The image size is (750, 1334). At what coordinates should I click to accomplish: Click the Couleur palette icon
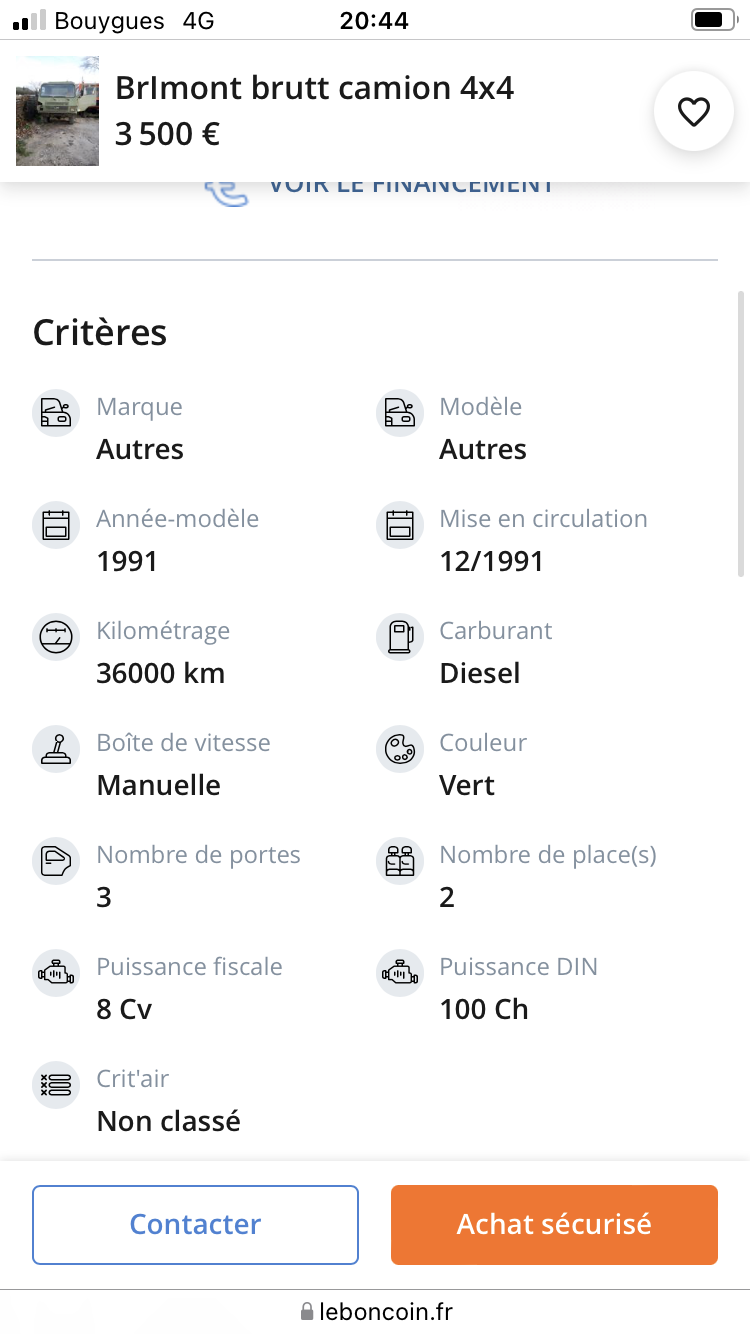(x=400, y=749)
